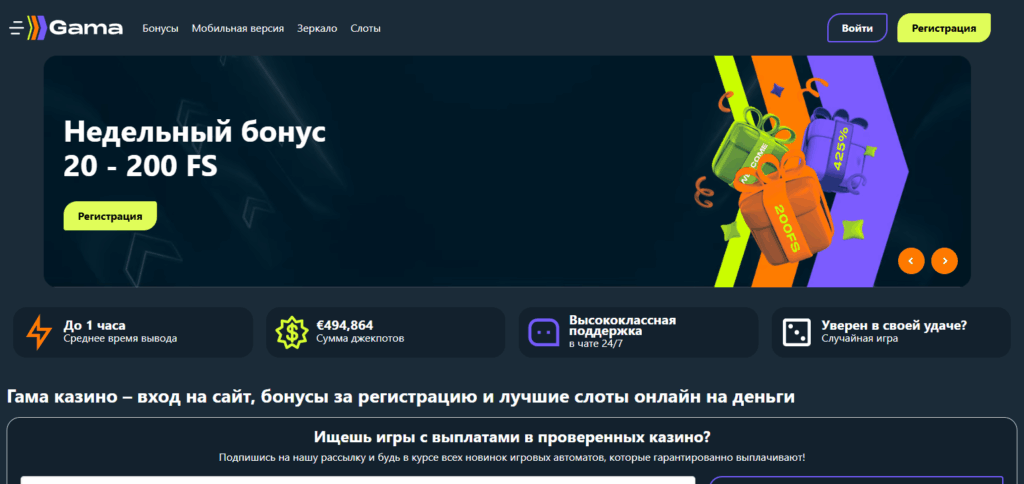Click 'Ищешь игры с выплатами' heading
The height and width of the screenshot is (484, 1024).
[512, 437]
